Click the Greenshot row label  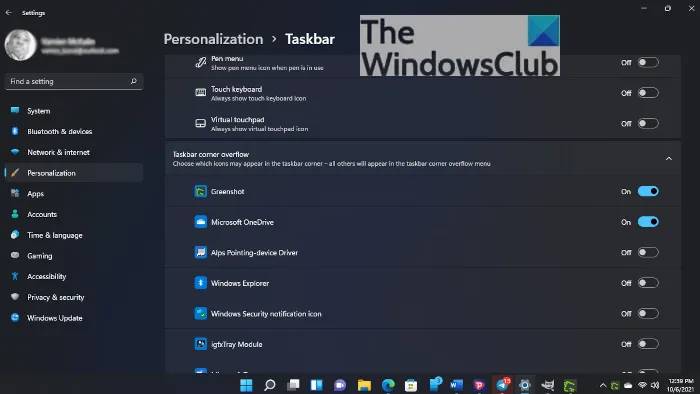coord(227,191)
